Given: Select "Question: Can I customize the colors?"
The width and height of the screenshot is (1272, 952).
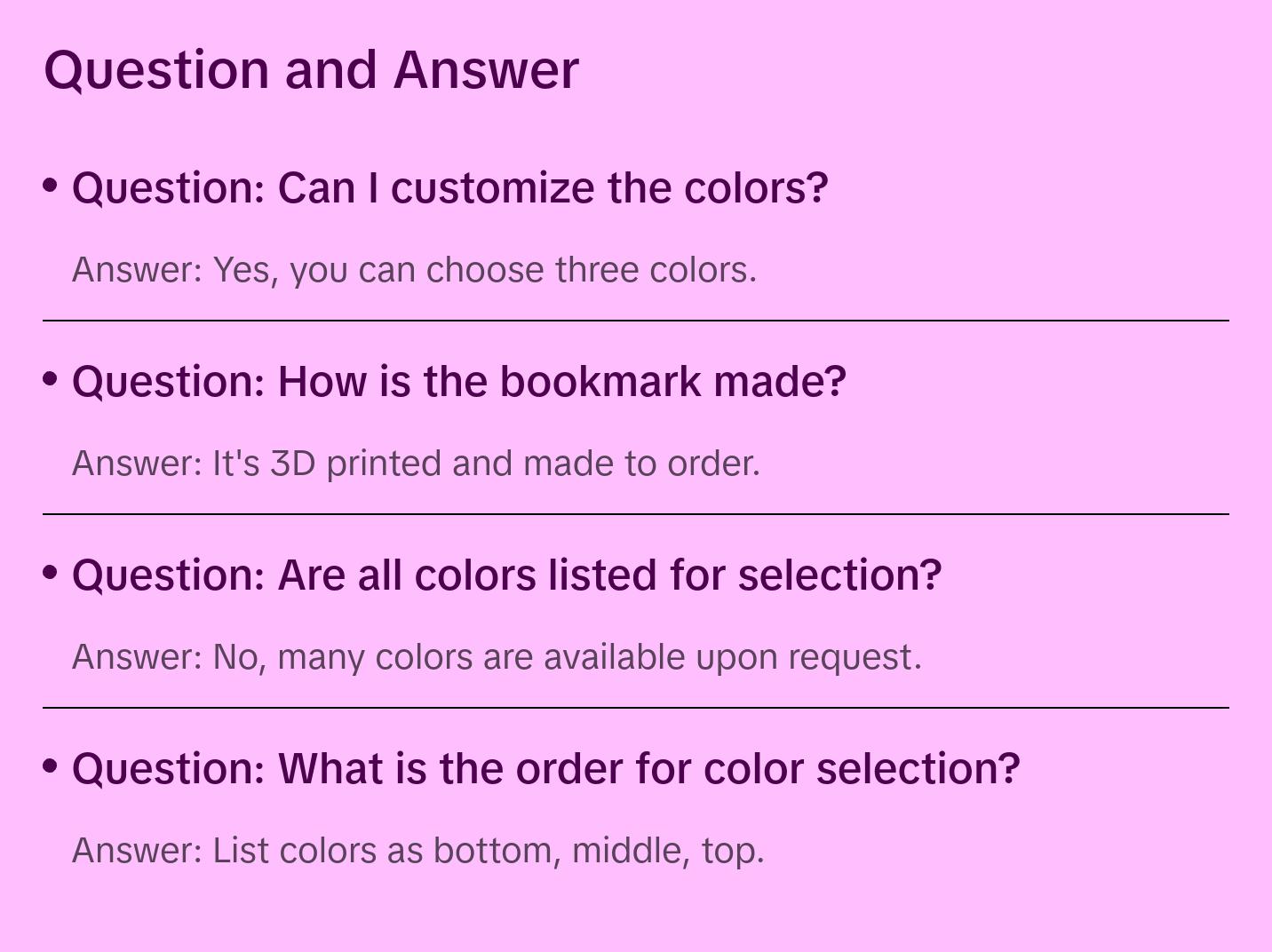Looking at the screenshot, I should (x=449, y=188).
